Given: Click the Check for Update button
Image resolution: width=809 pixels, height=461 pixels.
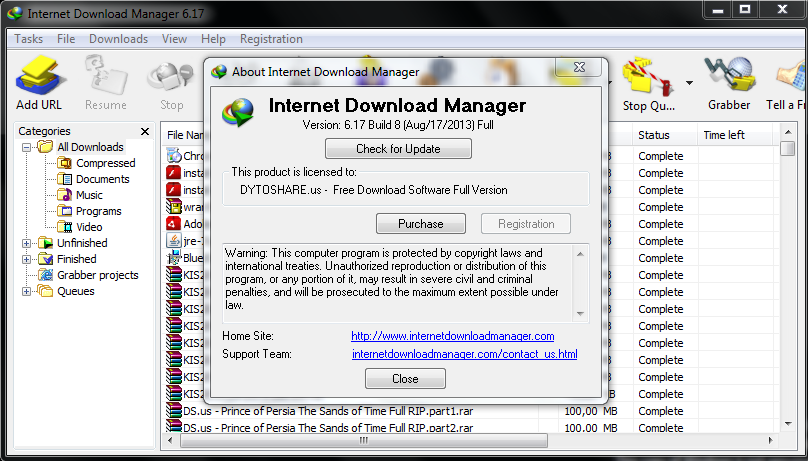Looking at the screenshot, I should click(x=398, y=149).
